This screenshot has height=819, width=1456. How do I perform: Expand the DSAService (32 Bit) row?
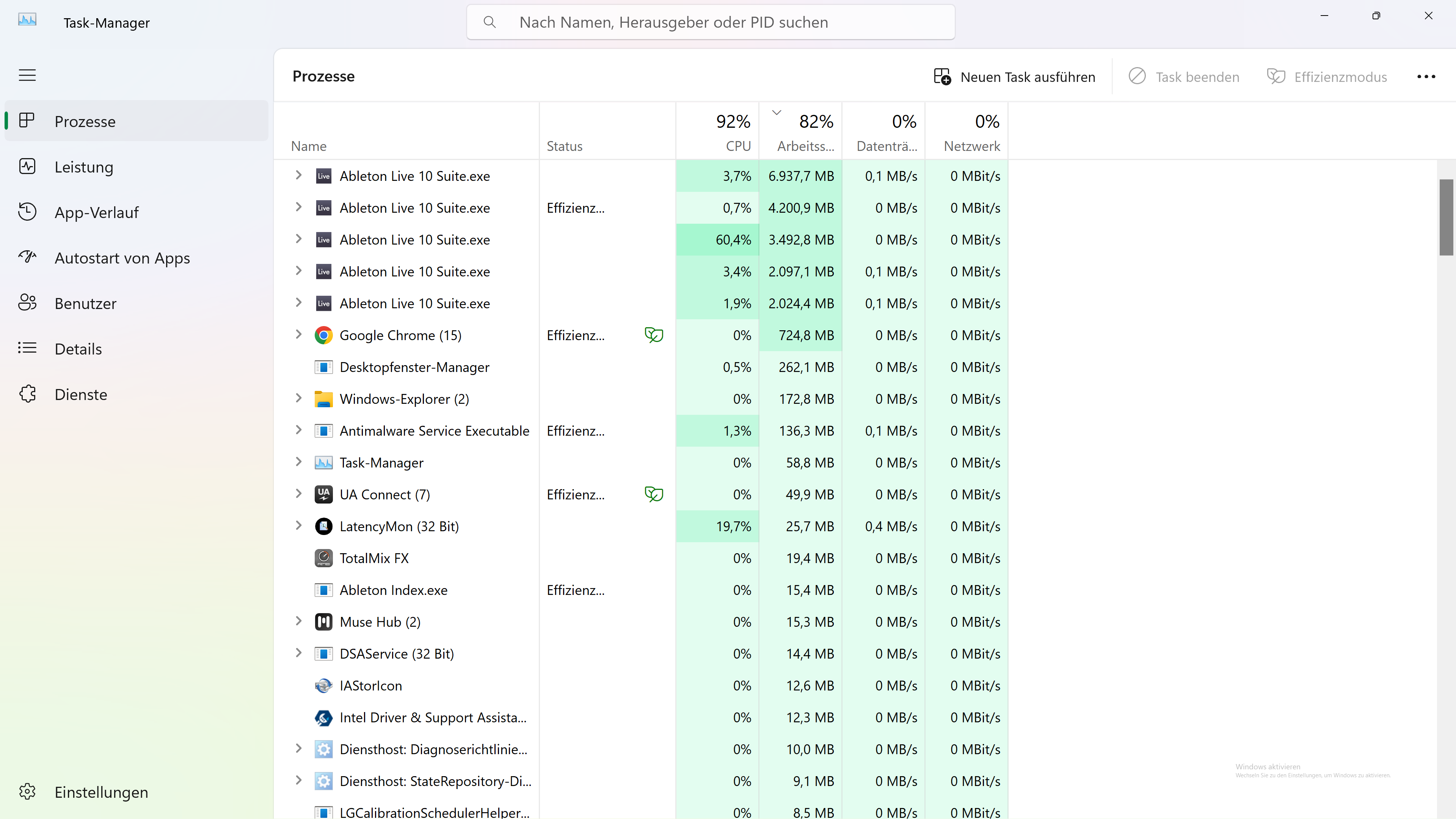tap(298, 653)
